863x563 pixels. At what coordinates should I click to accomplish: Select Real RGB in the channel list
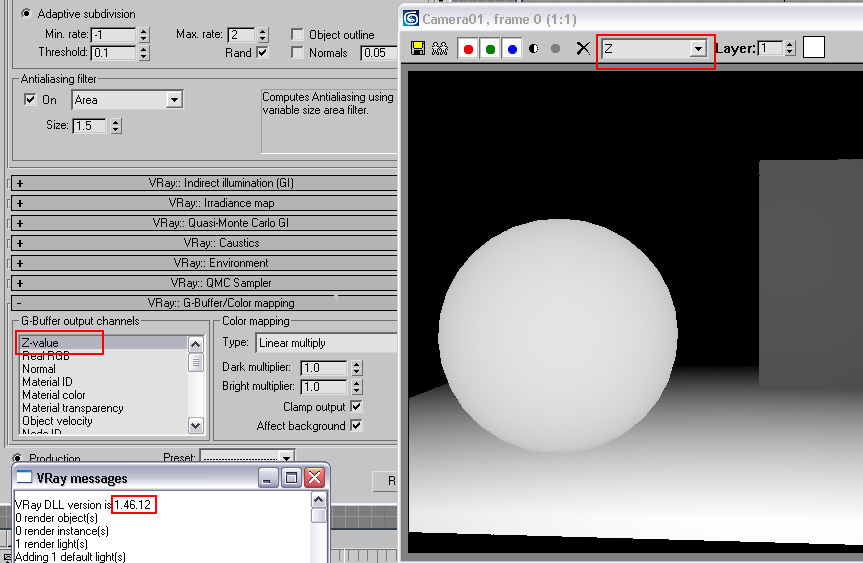point(46,356)
